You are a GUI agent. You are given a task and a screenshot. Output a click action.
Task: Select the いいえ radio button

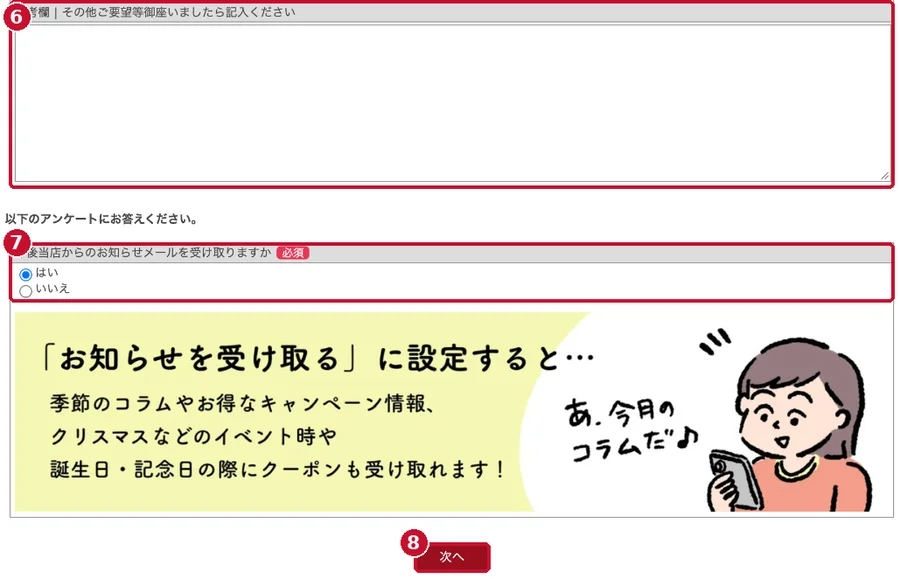[26, 291]
